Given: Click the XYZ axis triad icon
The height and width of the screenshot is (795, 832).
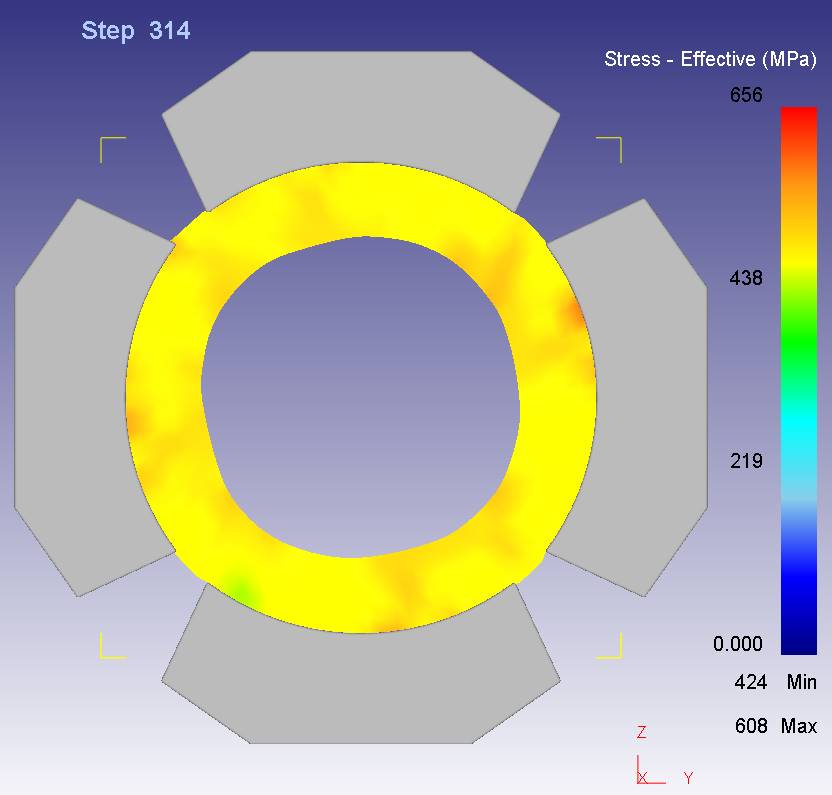Looking at the screenshot, I should [653, 762].
